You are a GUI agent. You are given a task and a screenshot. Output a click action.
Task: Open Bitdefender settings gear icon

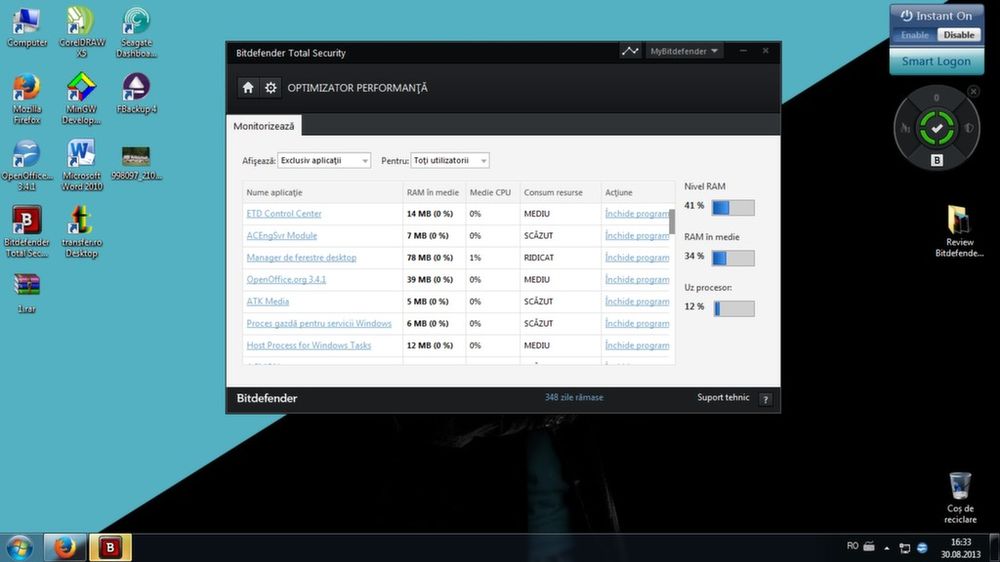click(x=271, y=88)
